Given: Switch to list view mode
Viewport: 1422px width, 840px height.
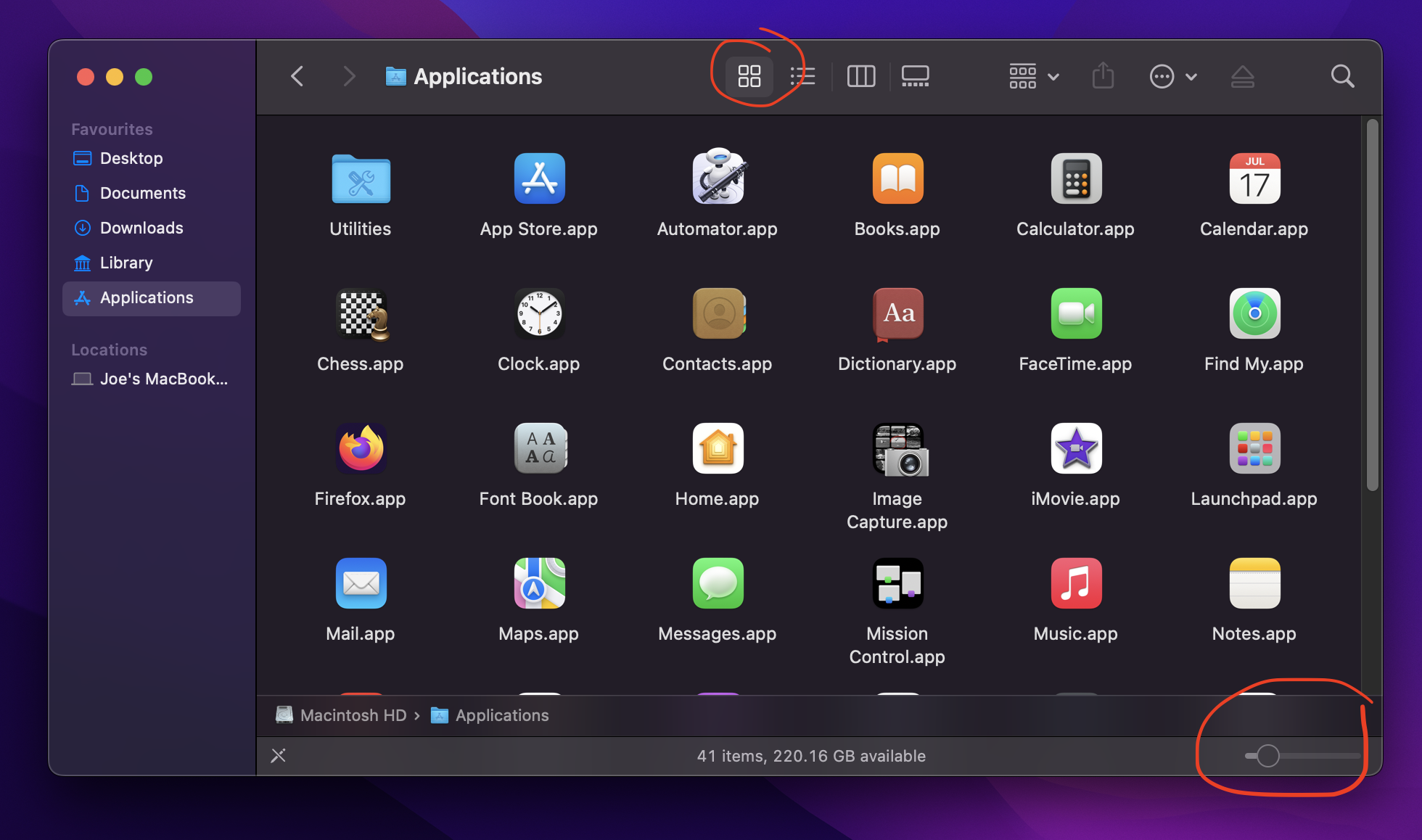Looking at the screenshot, I should tap(802, 76).
